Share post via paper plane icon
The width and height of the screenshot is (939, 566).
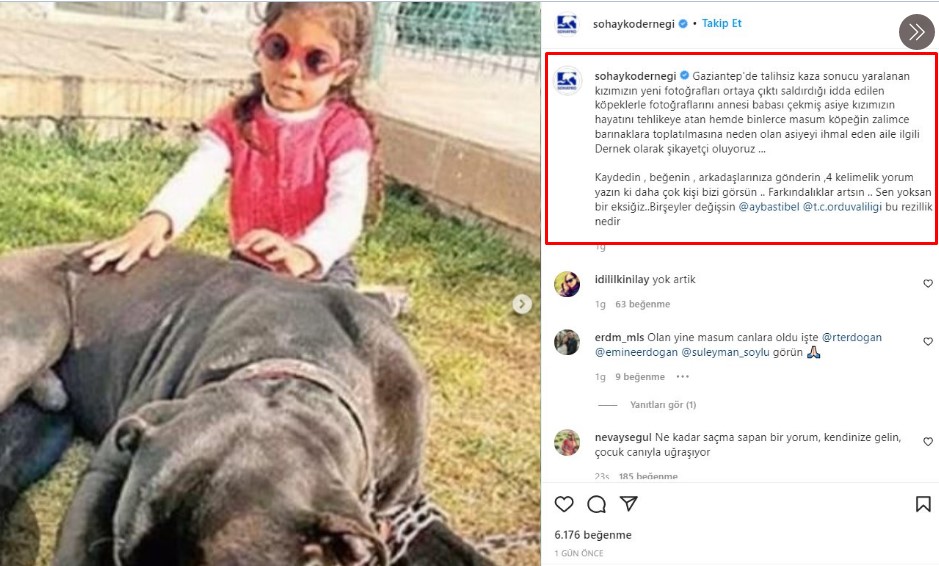point(629,503)
